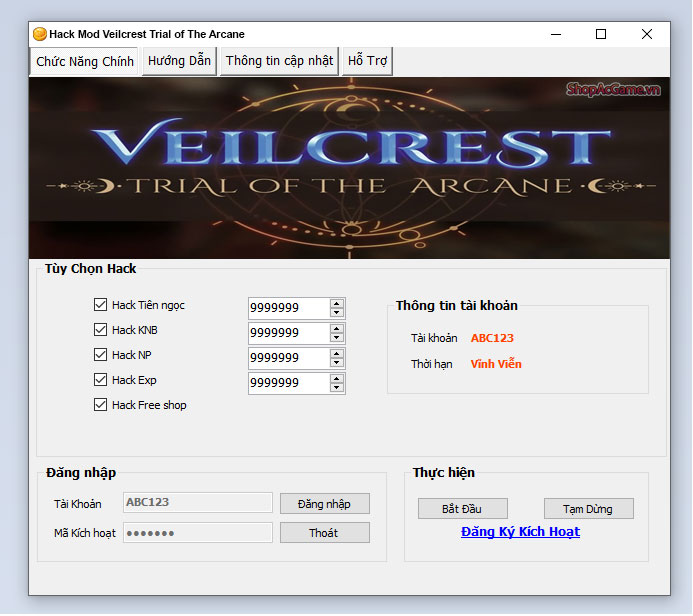Viewport: 693px width, 616px height.
Task: Switch to the Chức Năng Chính tab
Action: point(84,61)
